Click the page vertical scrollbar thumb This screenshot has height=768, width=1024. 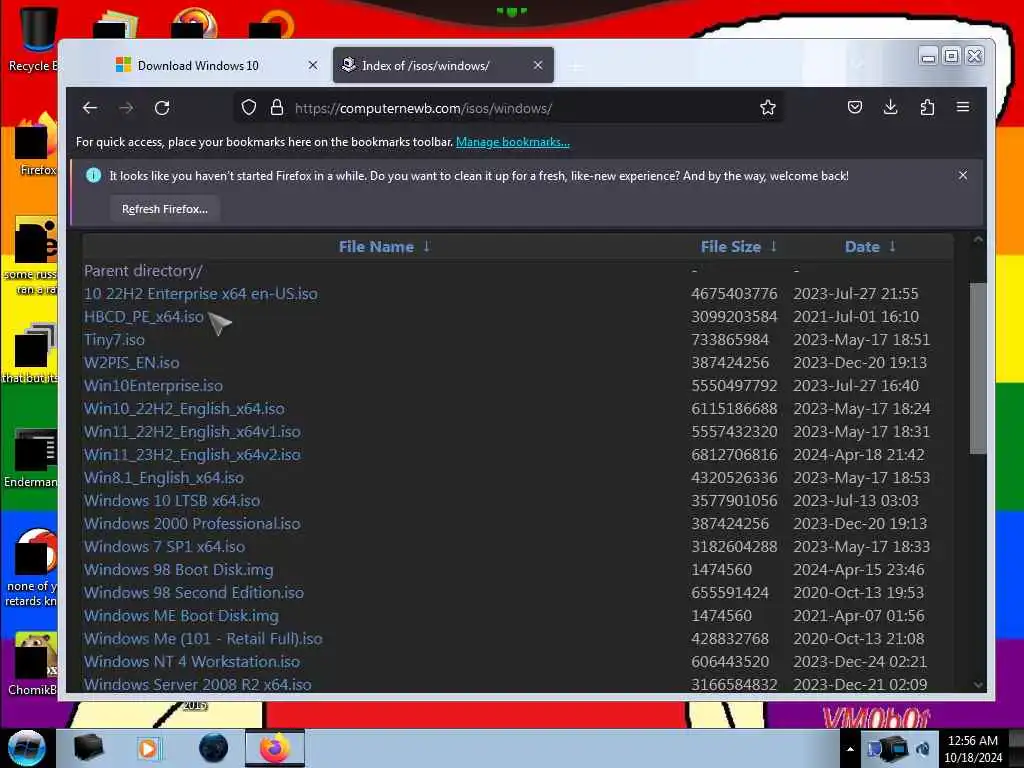pyautogui.click(x=978, y=368)
